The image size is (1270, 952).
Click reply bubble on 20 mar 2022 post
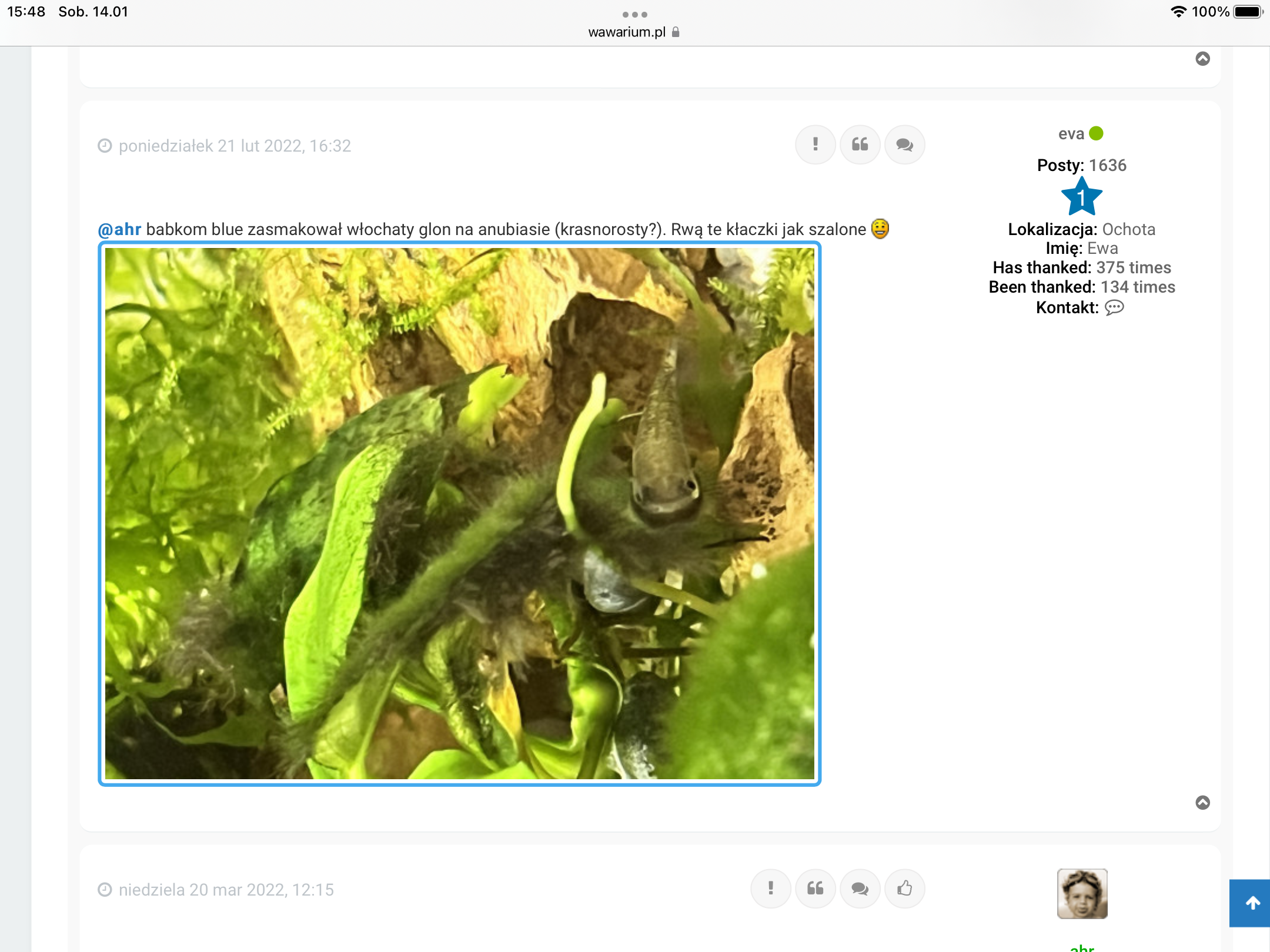pos(860,889)
